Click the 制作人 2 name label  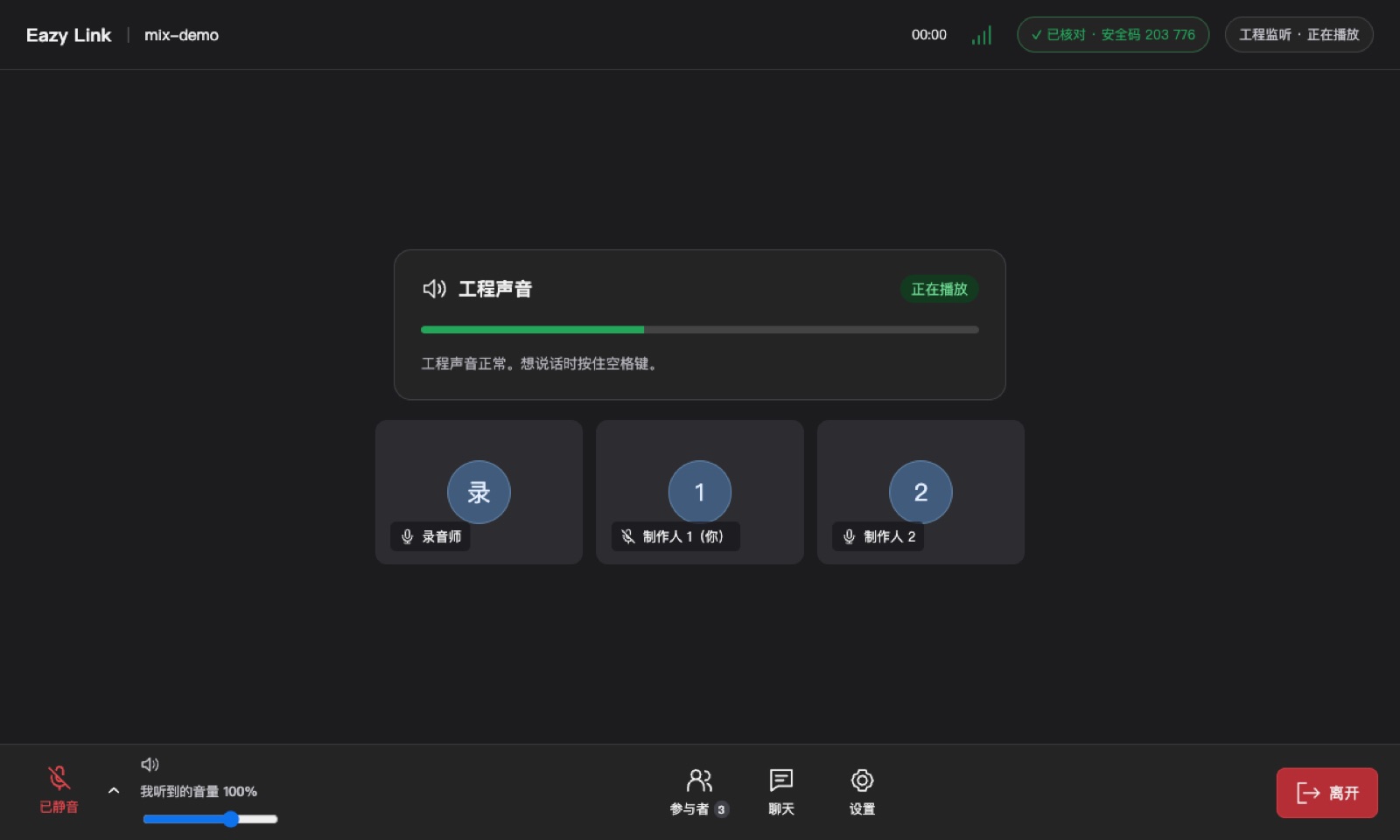(890, 536)
